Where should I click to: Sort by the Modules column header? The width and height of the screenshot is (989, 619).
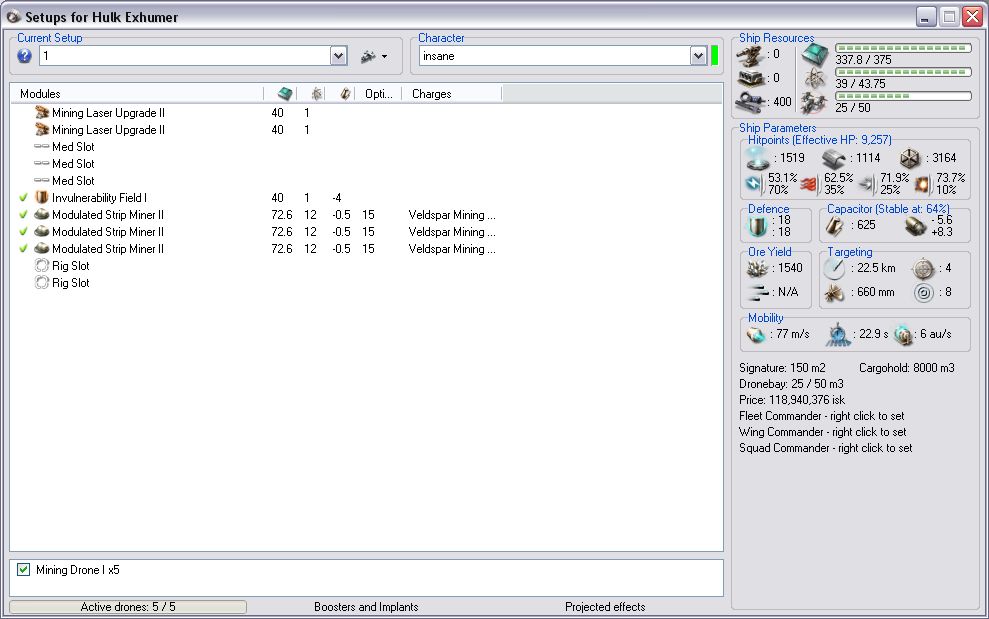click(x=137, y=94)
